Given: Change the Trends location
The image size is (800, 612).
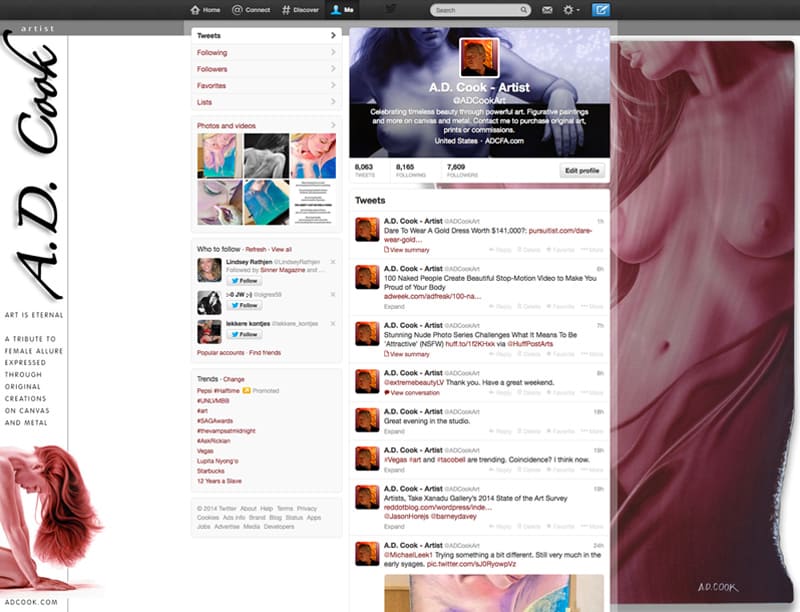Looking at the screenshot, I should (x=234, y=379).
